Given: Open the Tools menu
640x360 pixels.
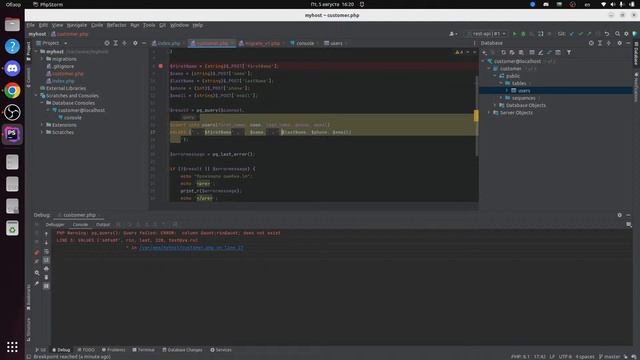Looking at the screenshot, I should click(x=149, y=25).
